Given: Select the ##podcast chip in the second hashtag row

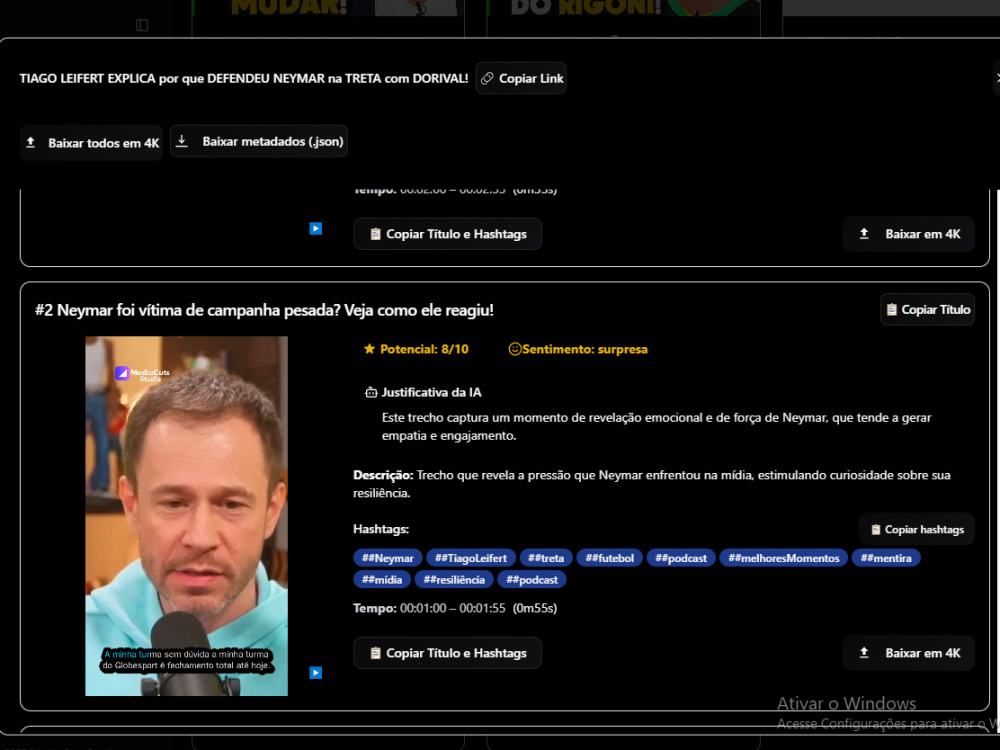Looking at the screenshot, I should [532, 580].
